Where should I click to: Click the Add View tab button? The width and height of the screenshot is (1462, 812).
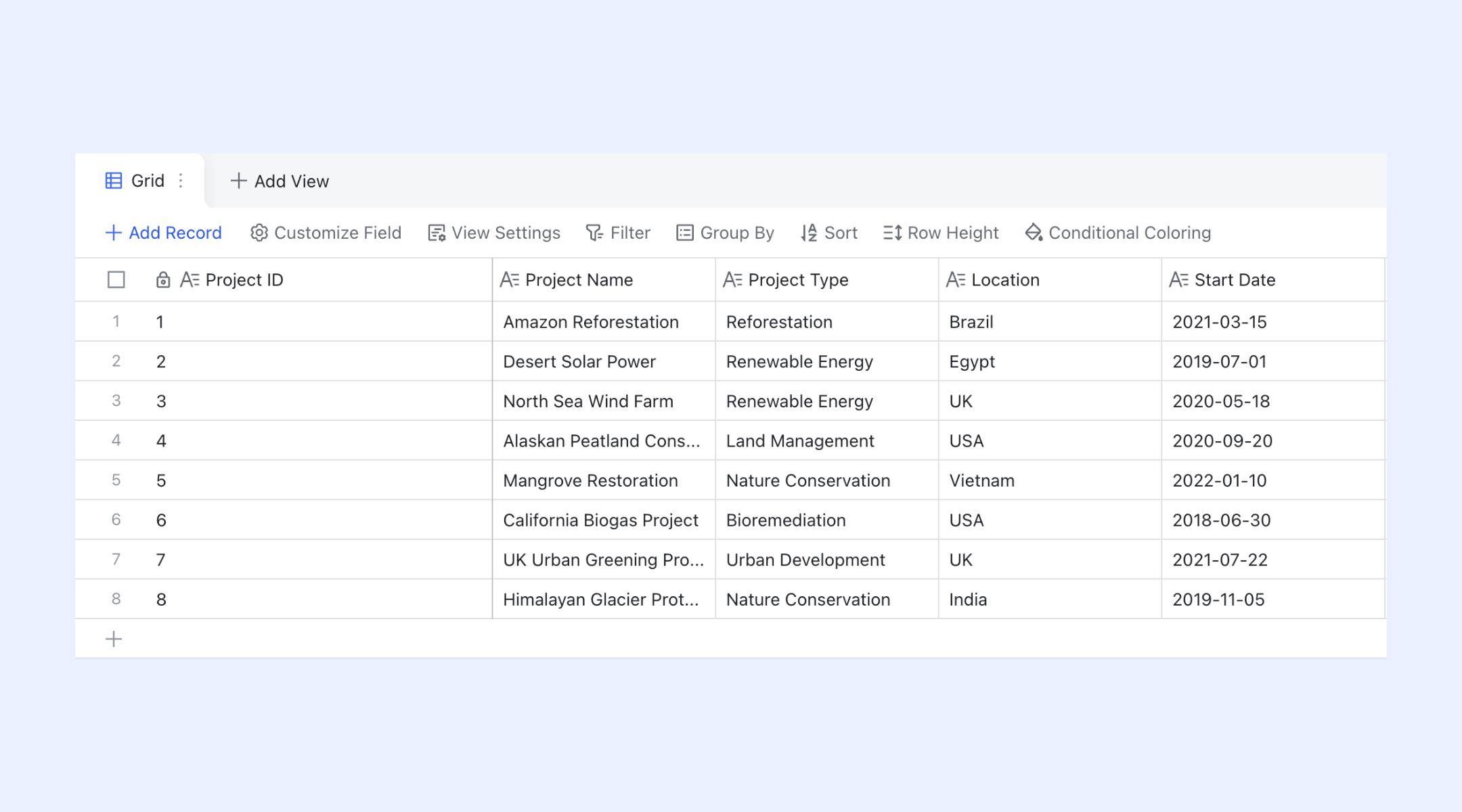click(x=280, y=181)
